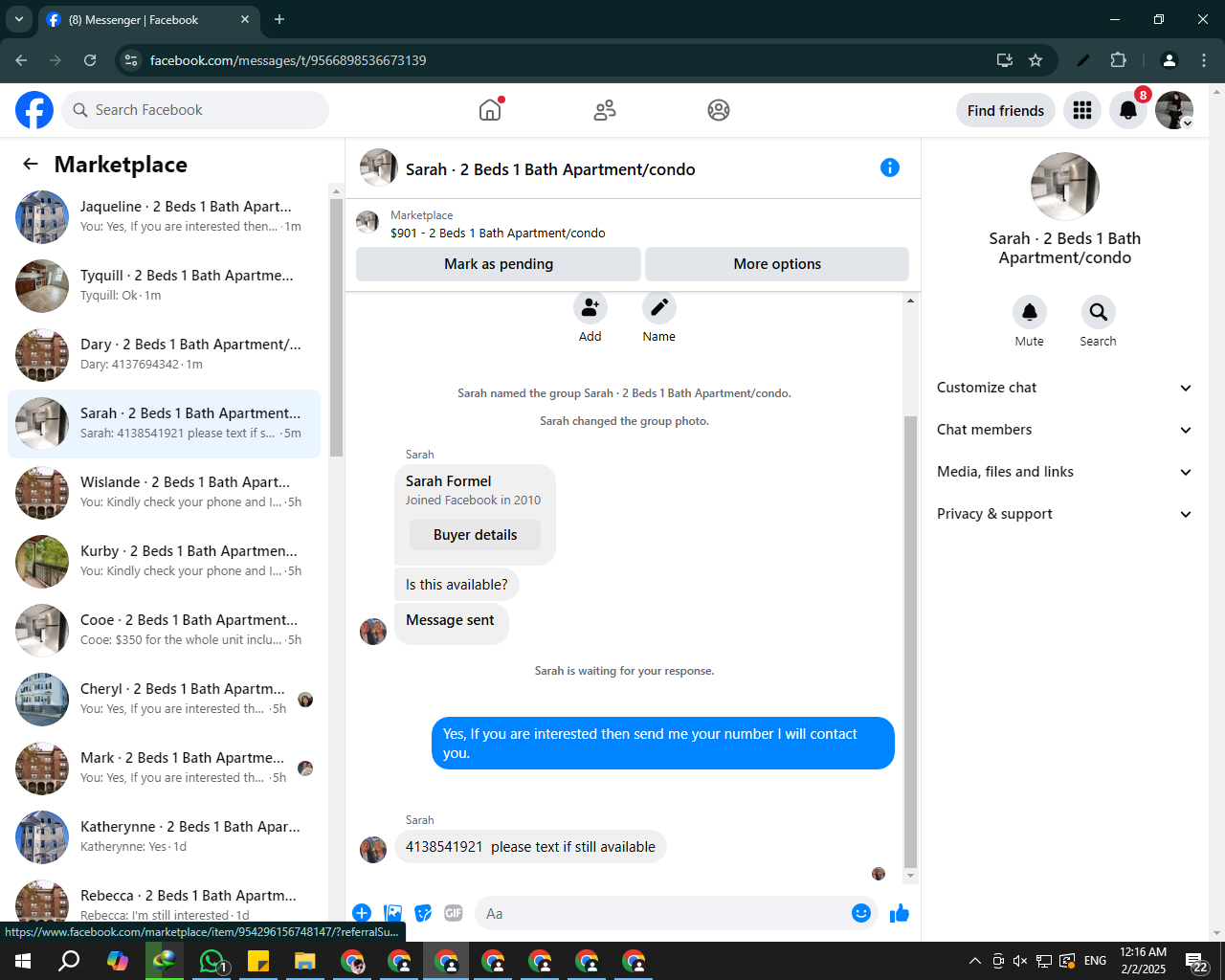
Task: Open the Tyquill conversation
Action: click(x=164, y=285)
